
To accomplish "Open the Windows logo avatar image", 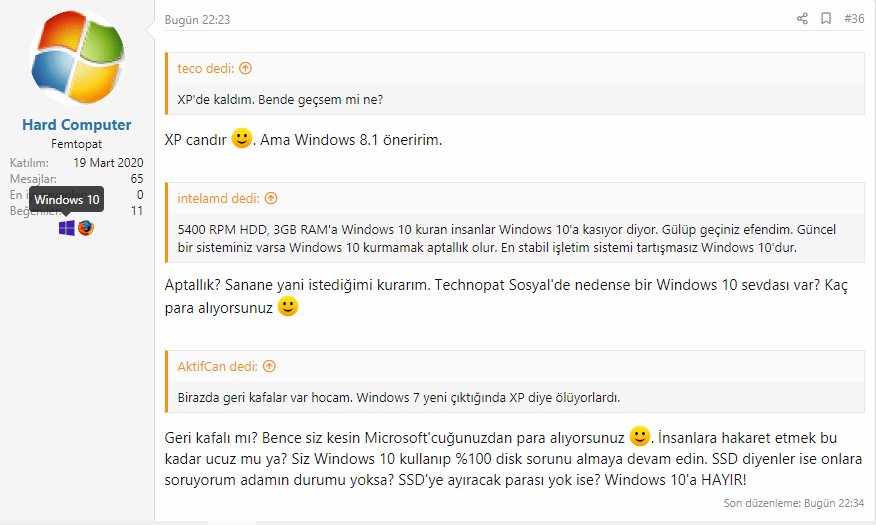I will [x=77, y=58].
